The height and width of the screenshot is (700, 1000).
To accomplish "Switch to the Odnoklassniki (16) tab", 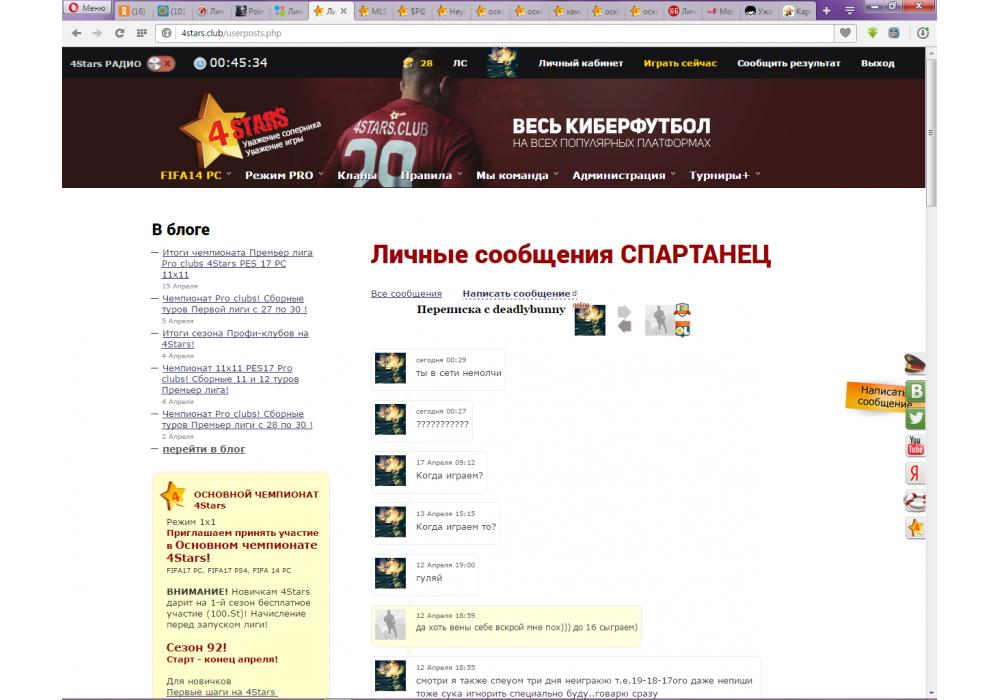I will [x=133, y=11].
